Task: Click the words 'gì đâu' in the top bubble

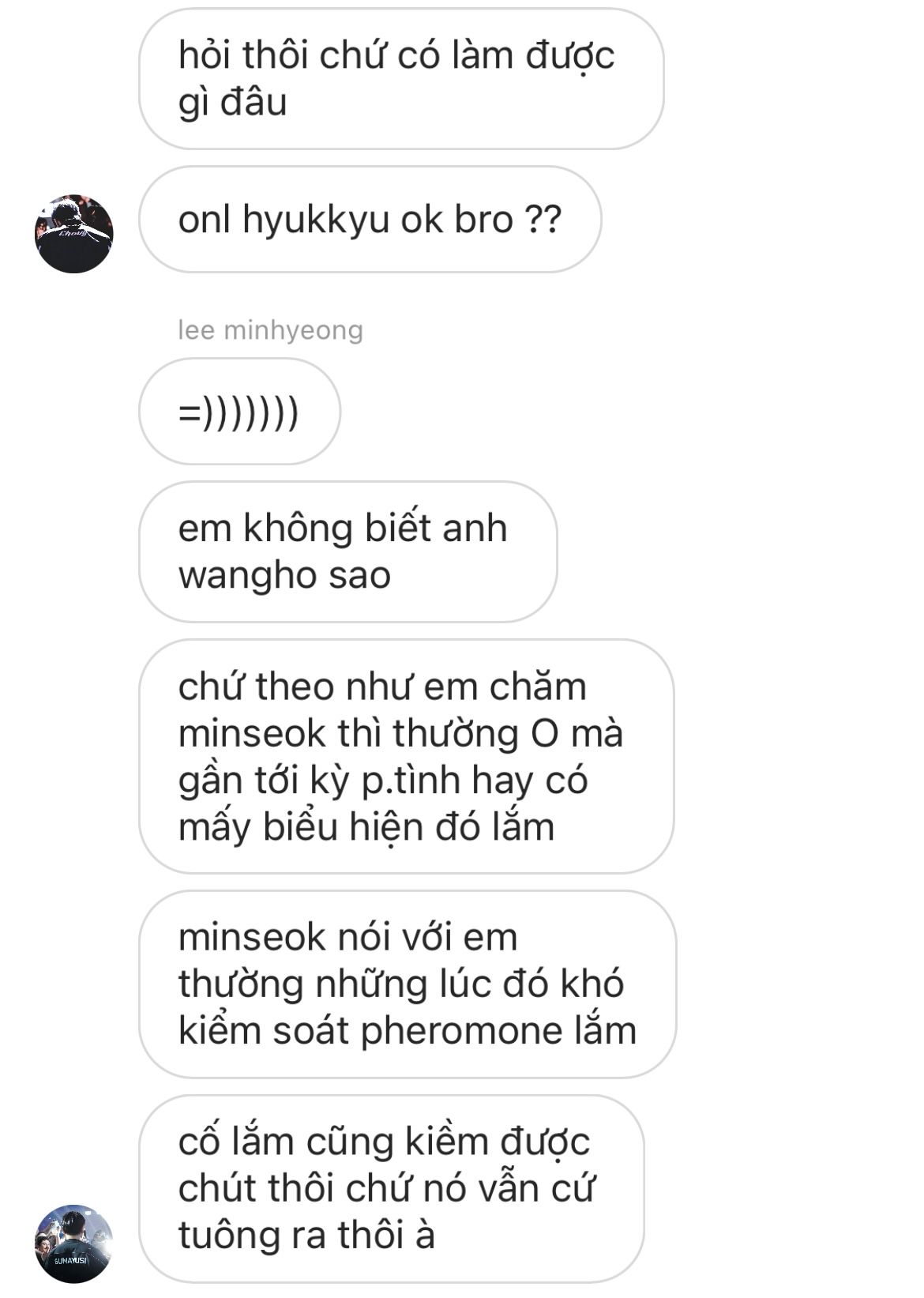Action: point(232,103)
